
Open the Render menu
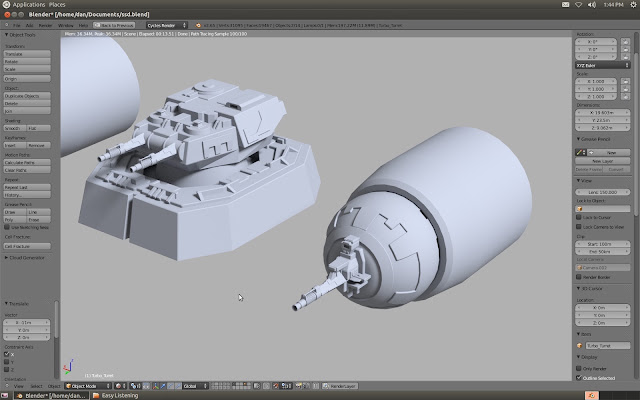45,25
